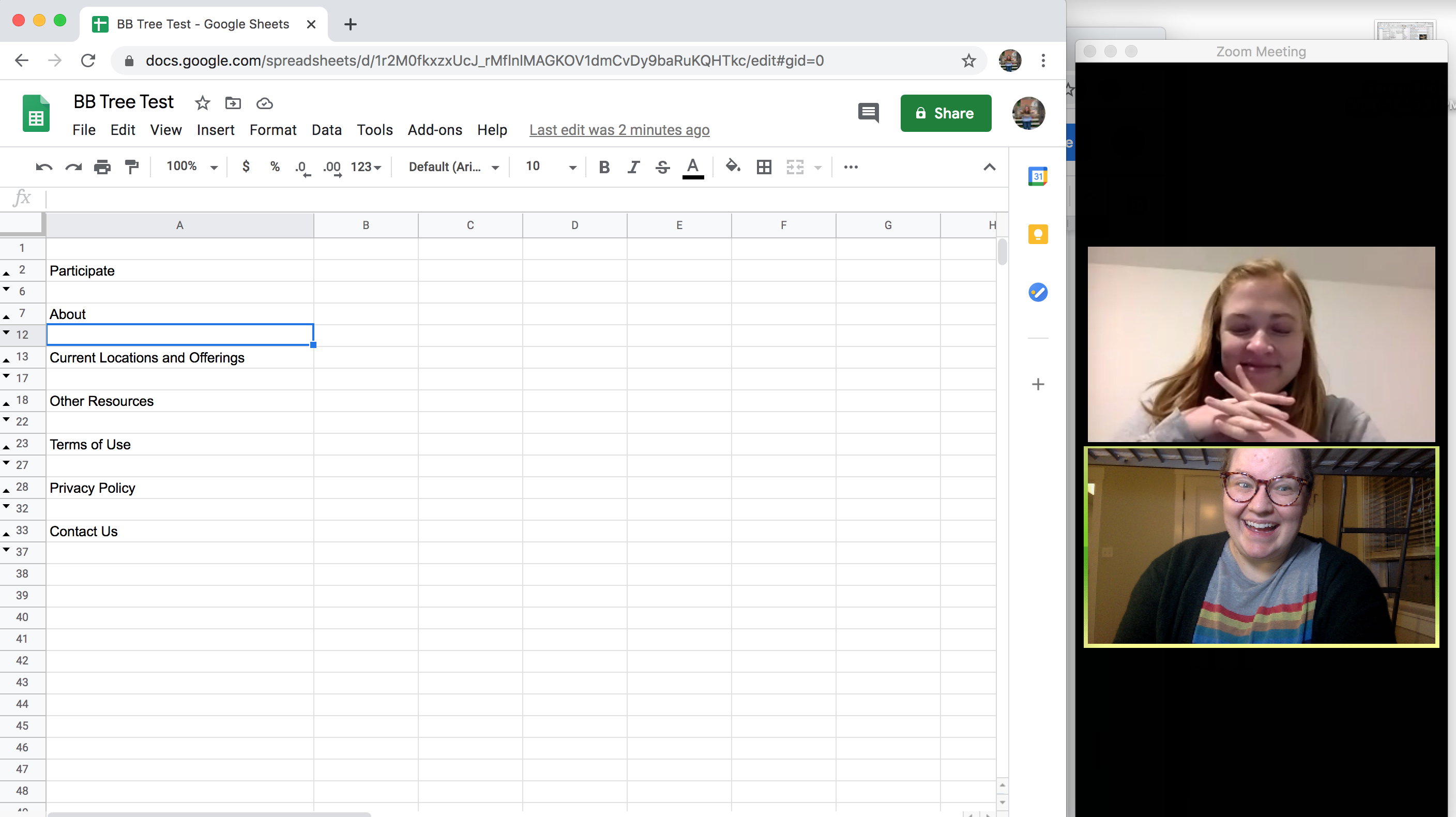Click the Share button

pyautogui.click(x=946, y=113)
